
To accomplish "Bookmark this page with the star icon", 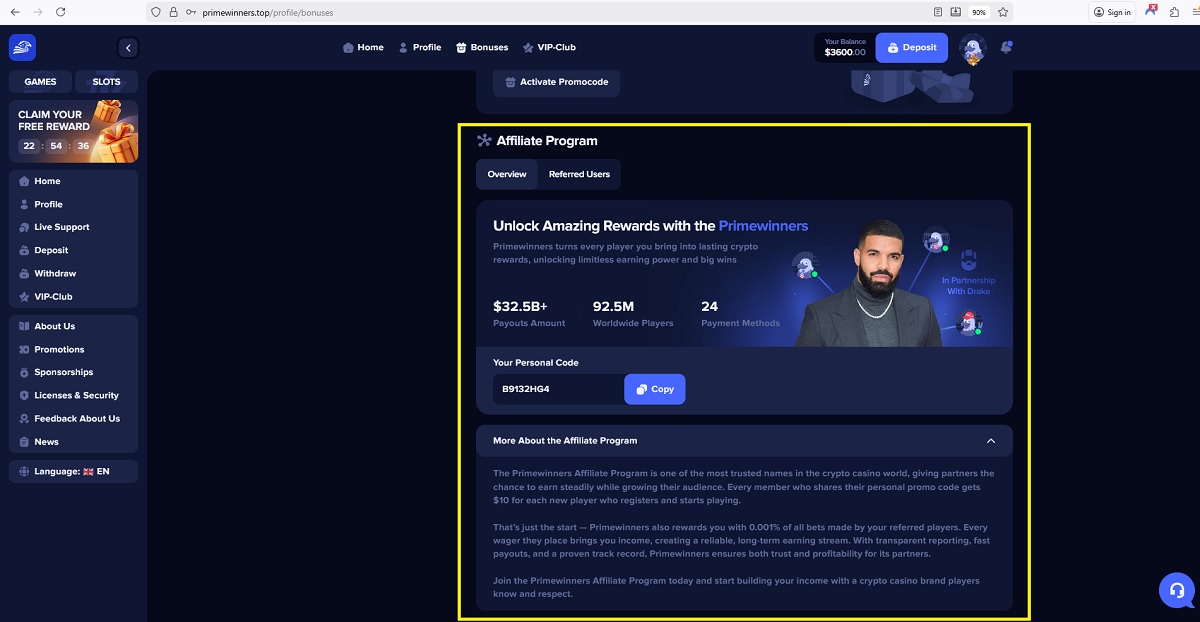I will tap(1003, 12).
